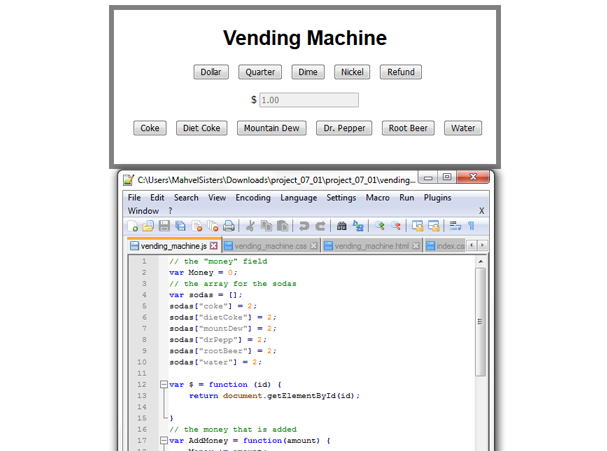Click the Cut scissors icon
Viewport: 607px width, 451px height.
[x=250, y=227]
